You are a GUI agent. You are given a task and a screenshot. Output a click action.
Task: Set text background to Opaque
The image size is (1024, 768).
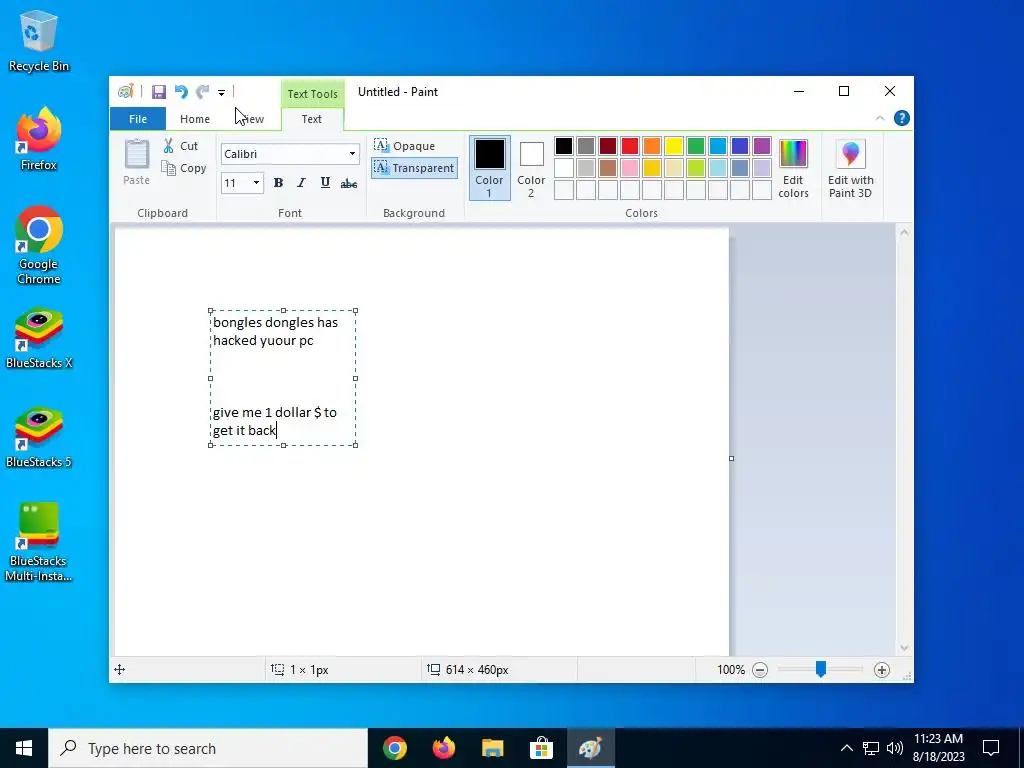pyautogui.click(x=405, y=146)
